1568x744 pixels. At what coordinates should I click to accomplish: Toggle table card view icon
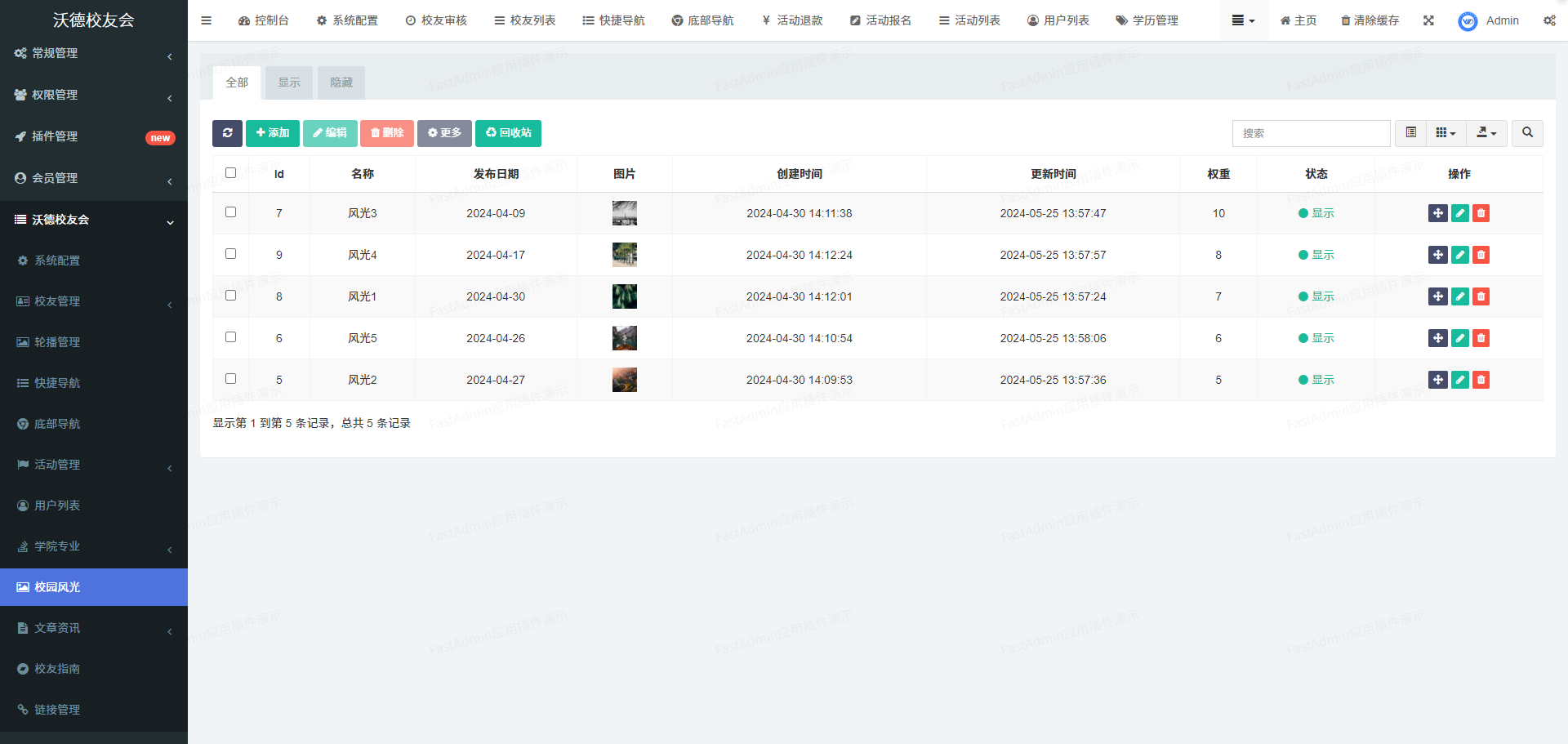(1410, 133)
